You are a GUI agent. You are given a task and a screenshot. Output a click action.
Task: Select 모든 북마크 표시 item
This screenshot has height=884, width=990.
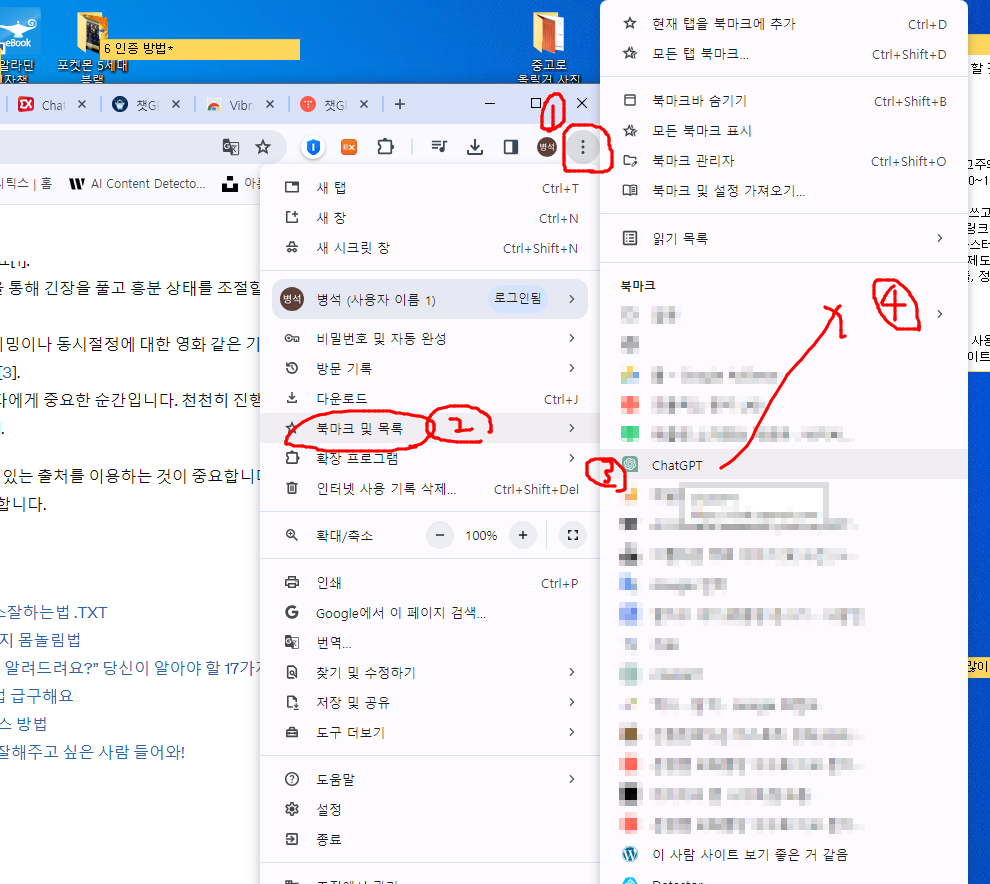[x=784, y=131]
